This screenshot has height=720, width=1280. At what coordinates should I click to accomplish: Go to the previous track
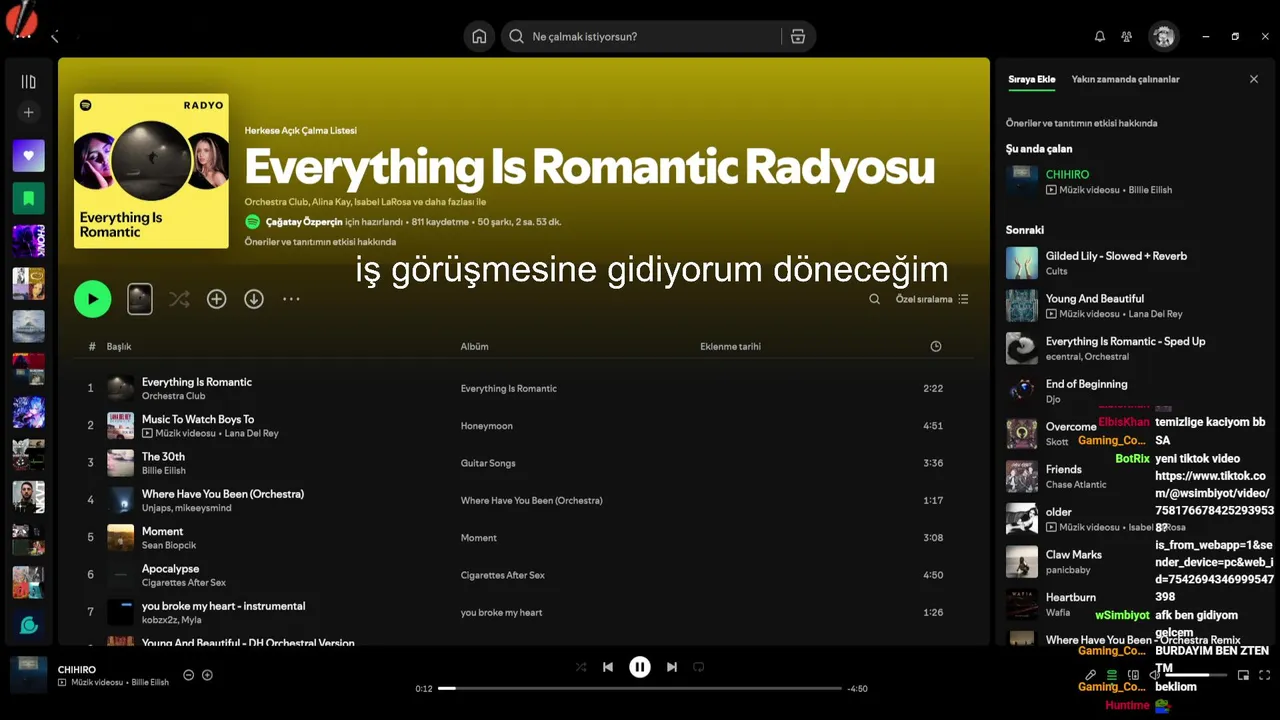608,667
